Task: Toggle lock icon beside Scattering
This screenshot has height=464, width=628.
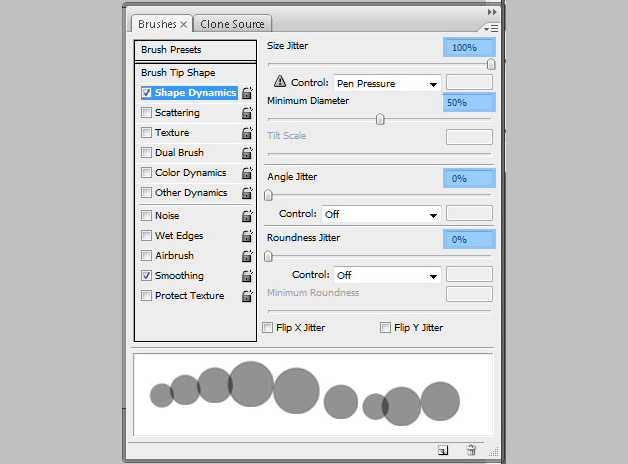Action: [x=247, y=113]
